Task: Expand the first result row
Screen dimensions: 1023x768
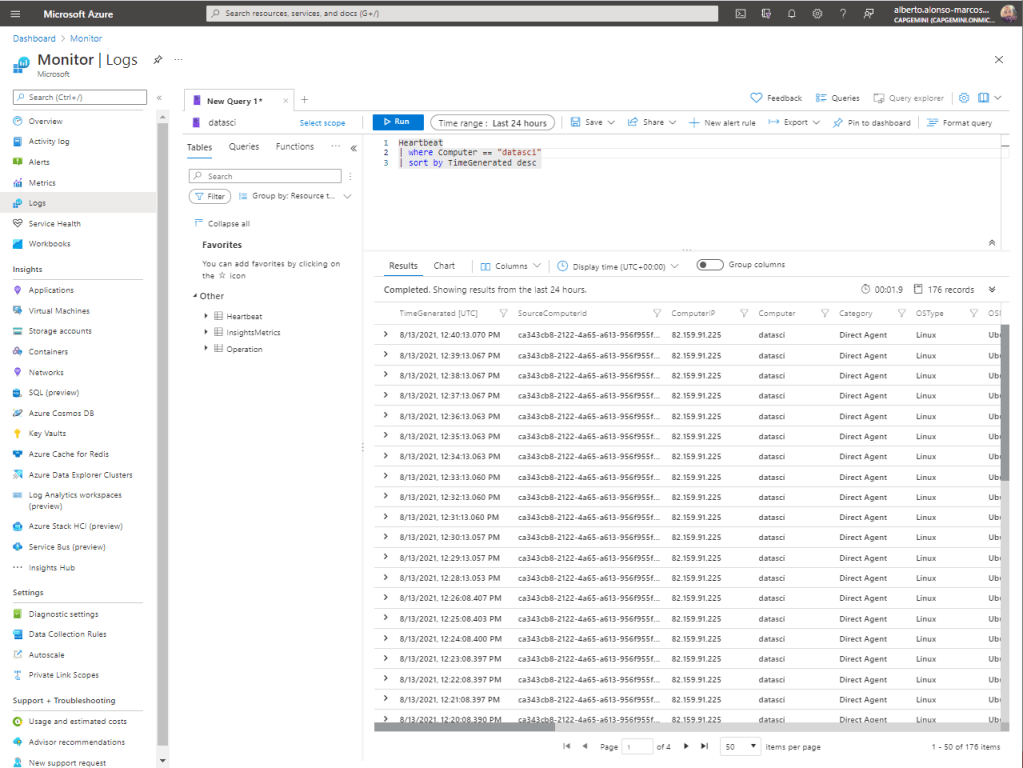Action: click(386, 335)
